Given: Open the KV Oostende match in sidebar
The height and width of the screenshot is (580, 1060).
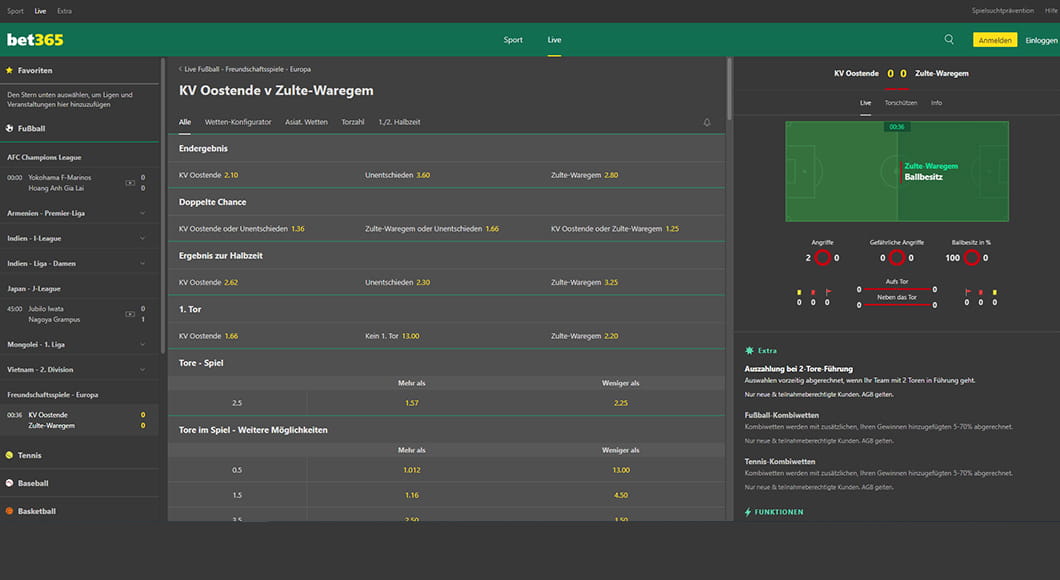Looking at the screenshot, I should [x=79, y=420].
